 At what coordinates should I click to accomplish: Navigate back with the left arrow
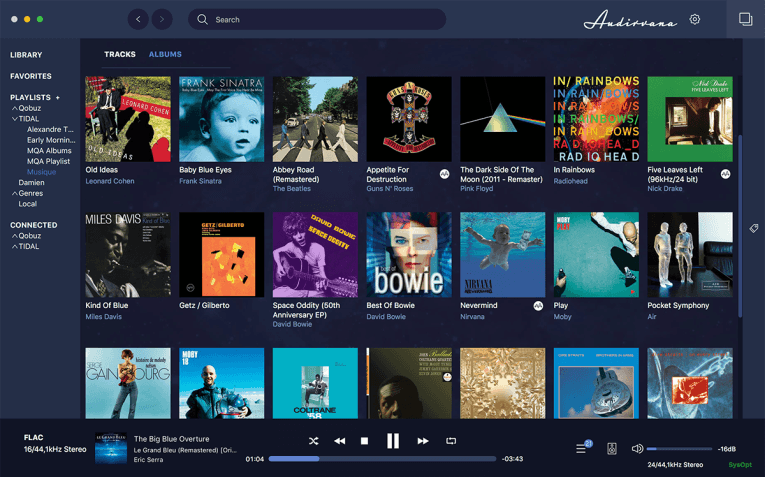coord(138,19)
